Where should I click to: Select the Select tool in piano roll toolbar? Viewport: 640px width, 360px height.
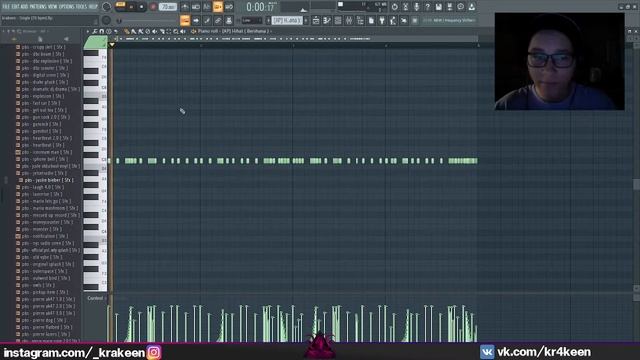(169, 31)
